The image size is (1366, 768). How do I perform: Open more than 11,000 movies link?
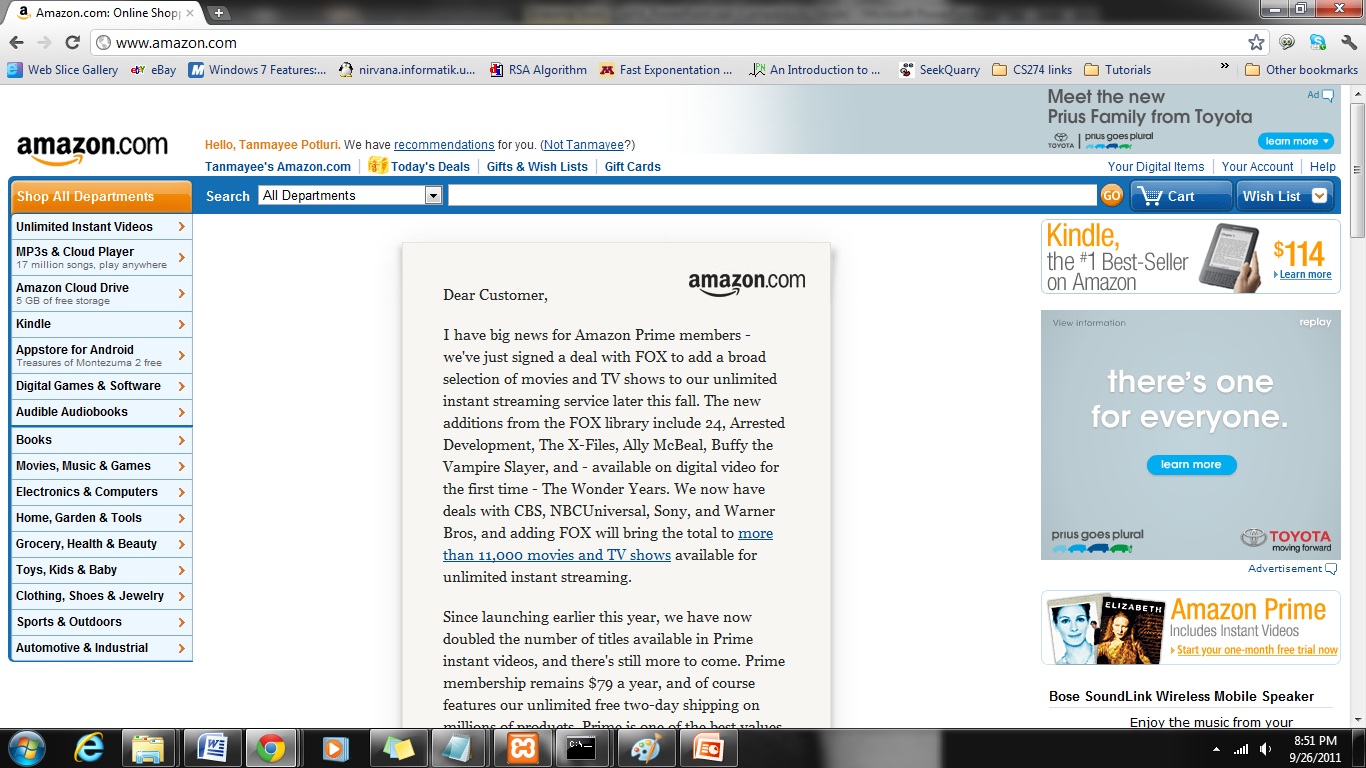pos(608,544)
